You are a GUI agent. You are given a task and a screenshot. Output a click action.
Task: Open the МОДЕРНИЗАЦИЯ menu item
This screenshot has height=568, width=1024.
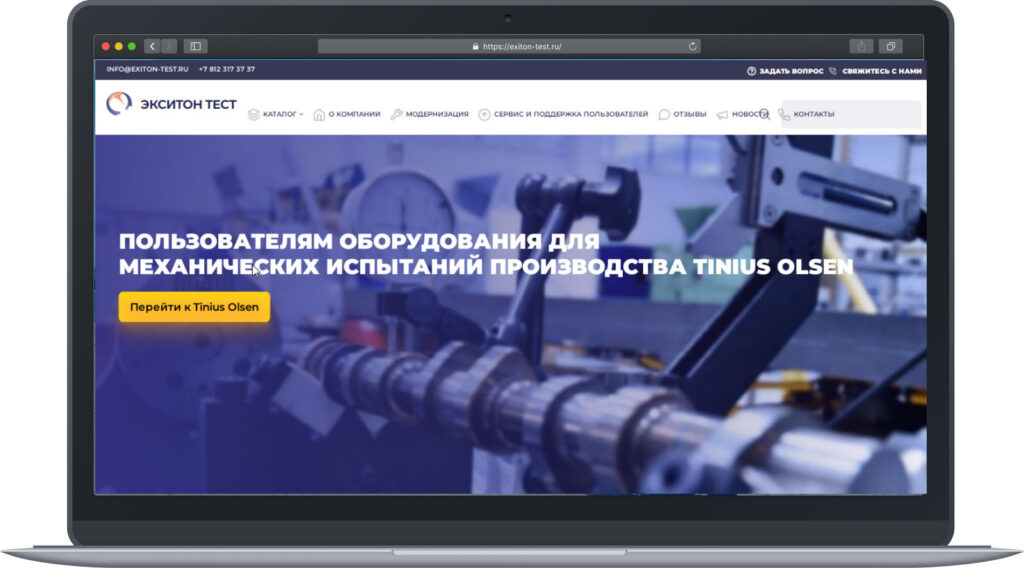coord(437,114)
